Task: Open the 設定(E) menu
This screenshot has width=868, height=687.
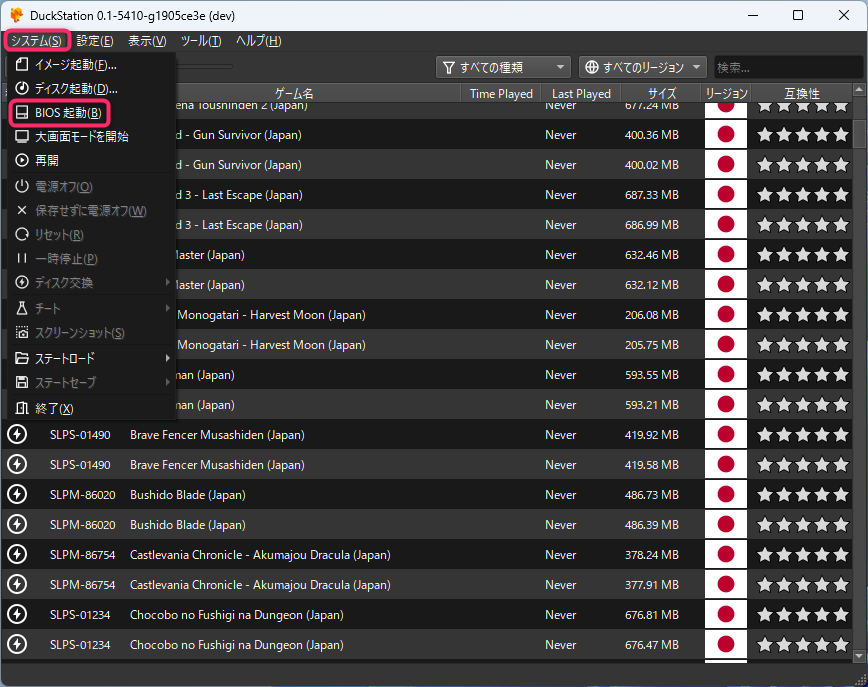Action: pyautogui.click(x=95, y=41)
